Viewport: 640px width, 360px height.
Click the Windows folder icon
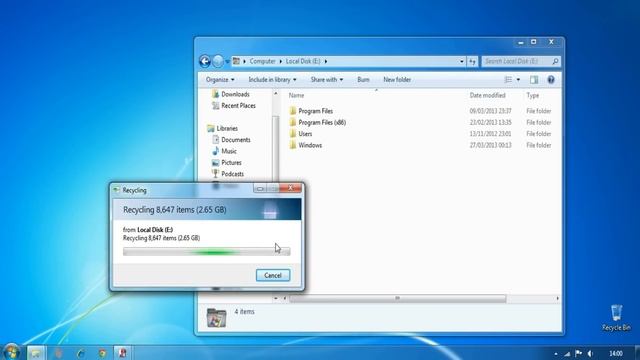pyautogui.click(x=292, y=145)
